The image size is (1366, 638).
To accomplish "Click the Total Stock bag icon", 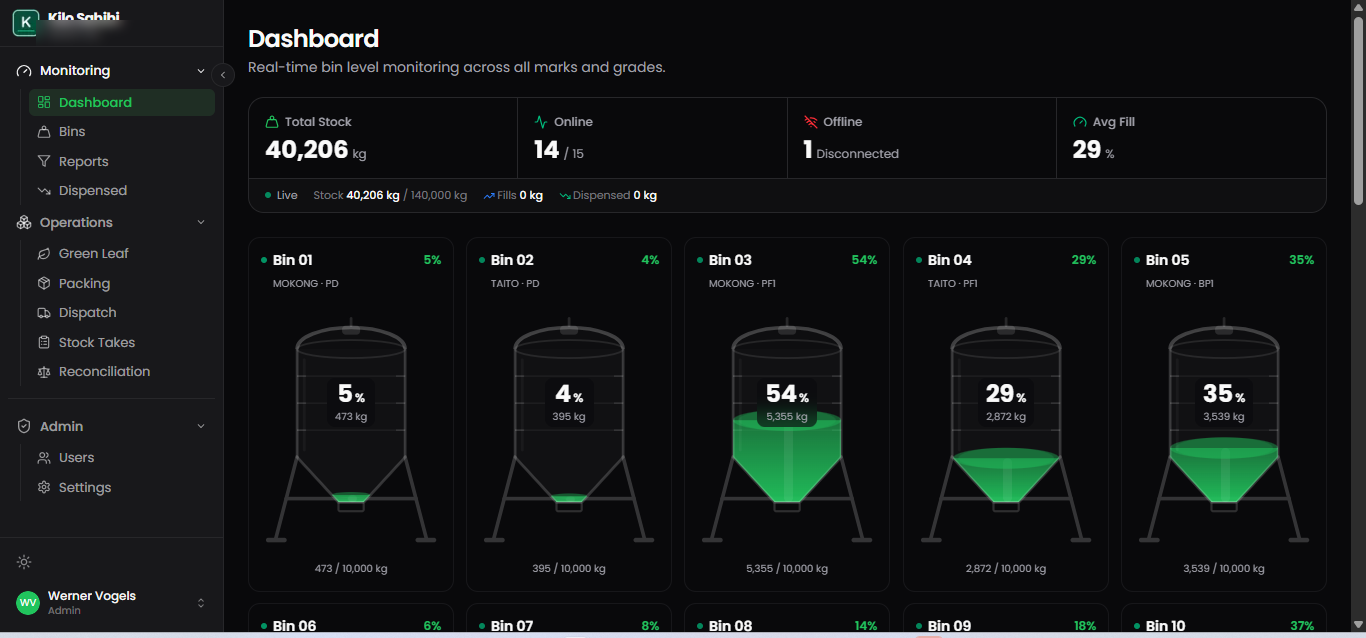I will click(272, 122).
